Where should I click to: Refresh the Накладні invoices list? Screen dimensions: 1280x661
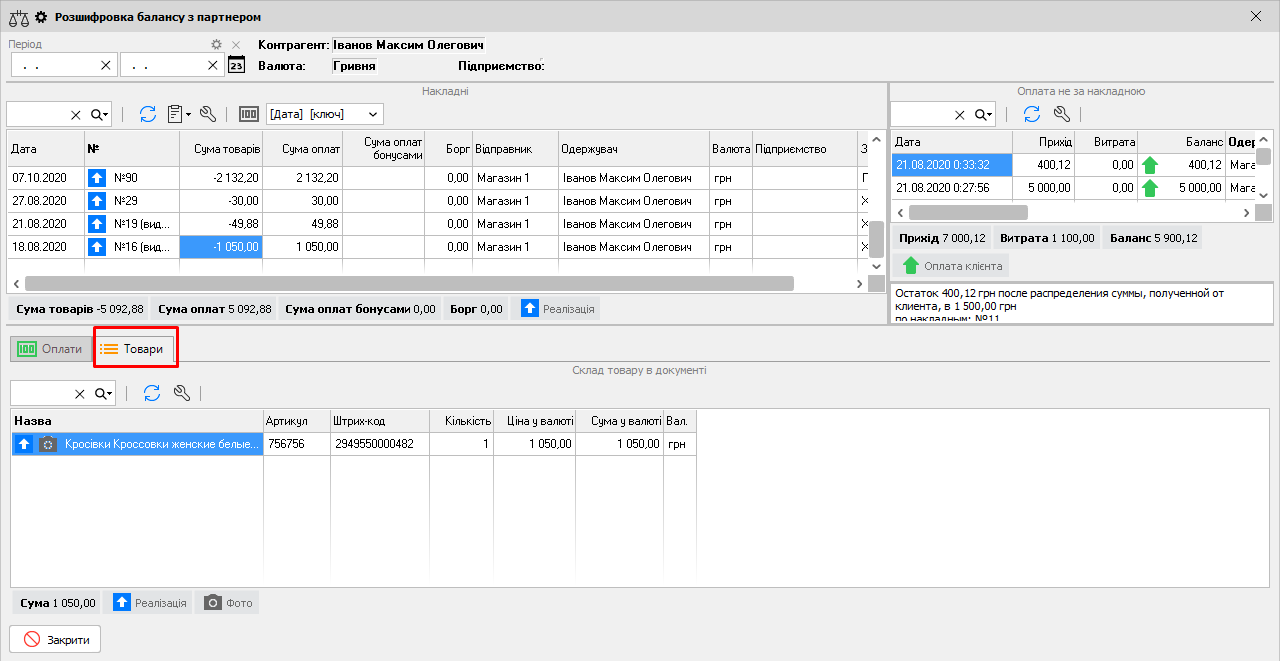[148, 114]
